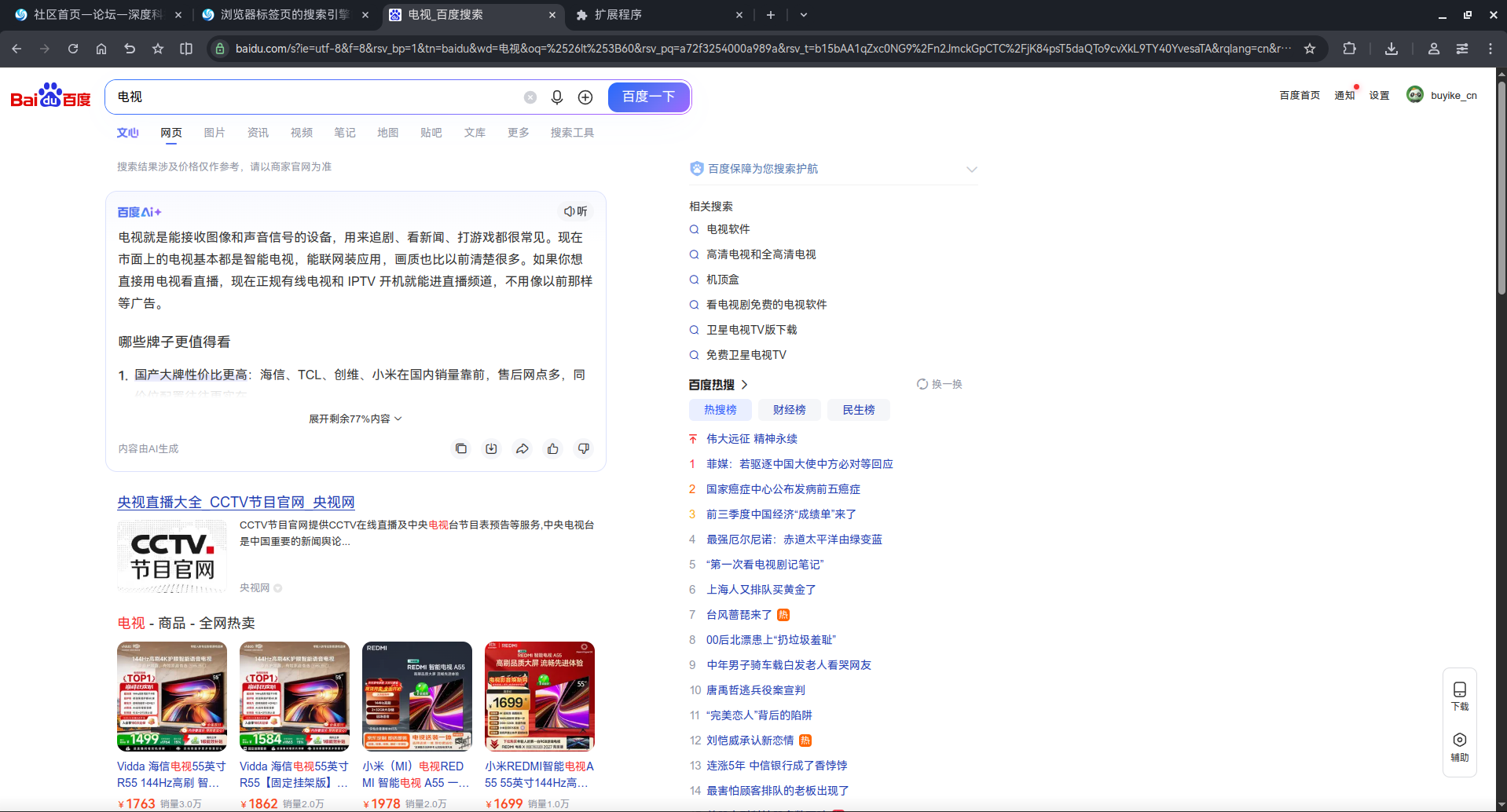Viewport: 1507px width, 812px height.
Task: Open the 更多 search category menu
Action: (x=519, y=133)
